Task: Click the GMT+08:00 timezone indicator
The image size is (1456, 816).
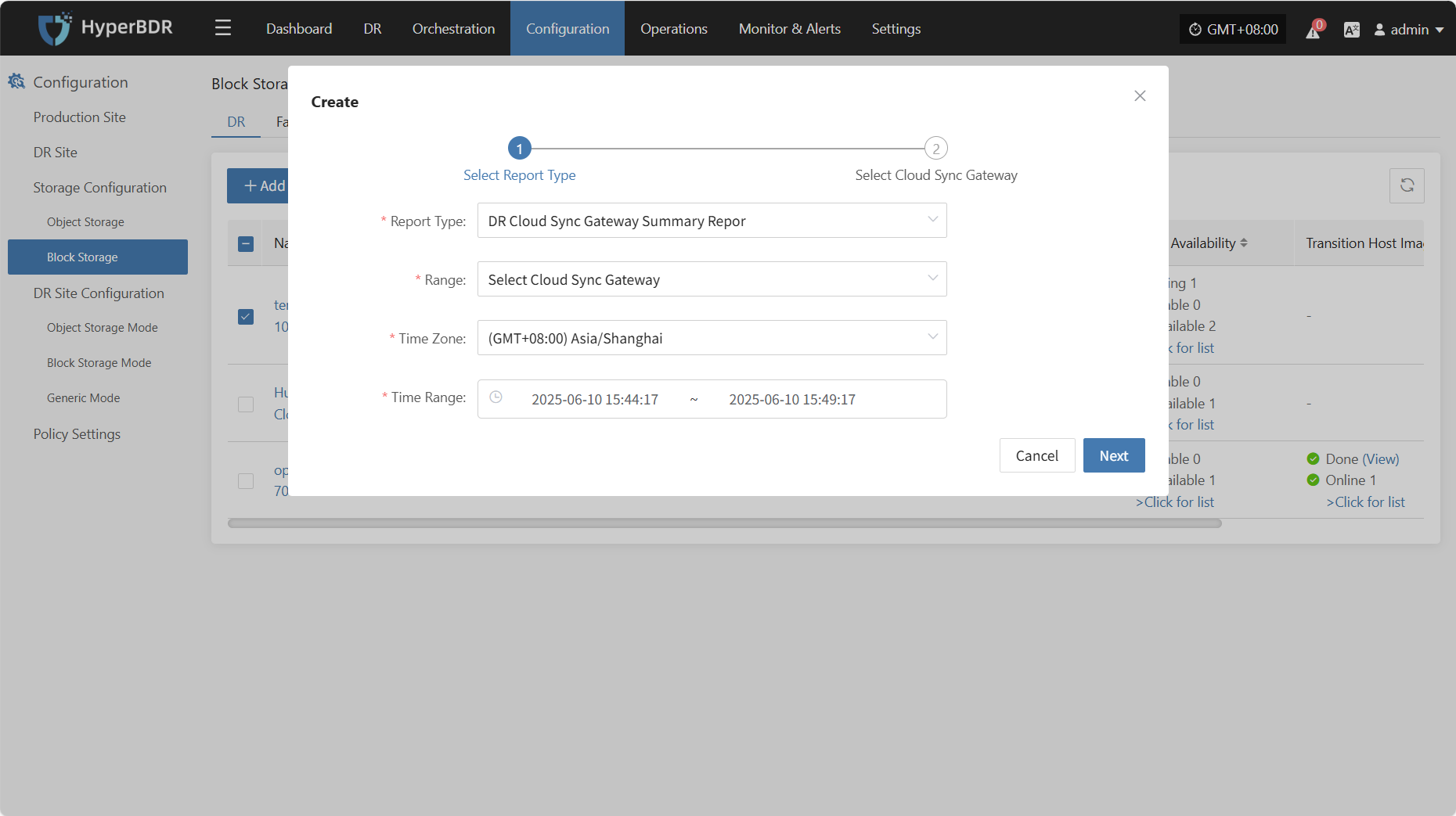Action: [x=1233, y=30]
